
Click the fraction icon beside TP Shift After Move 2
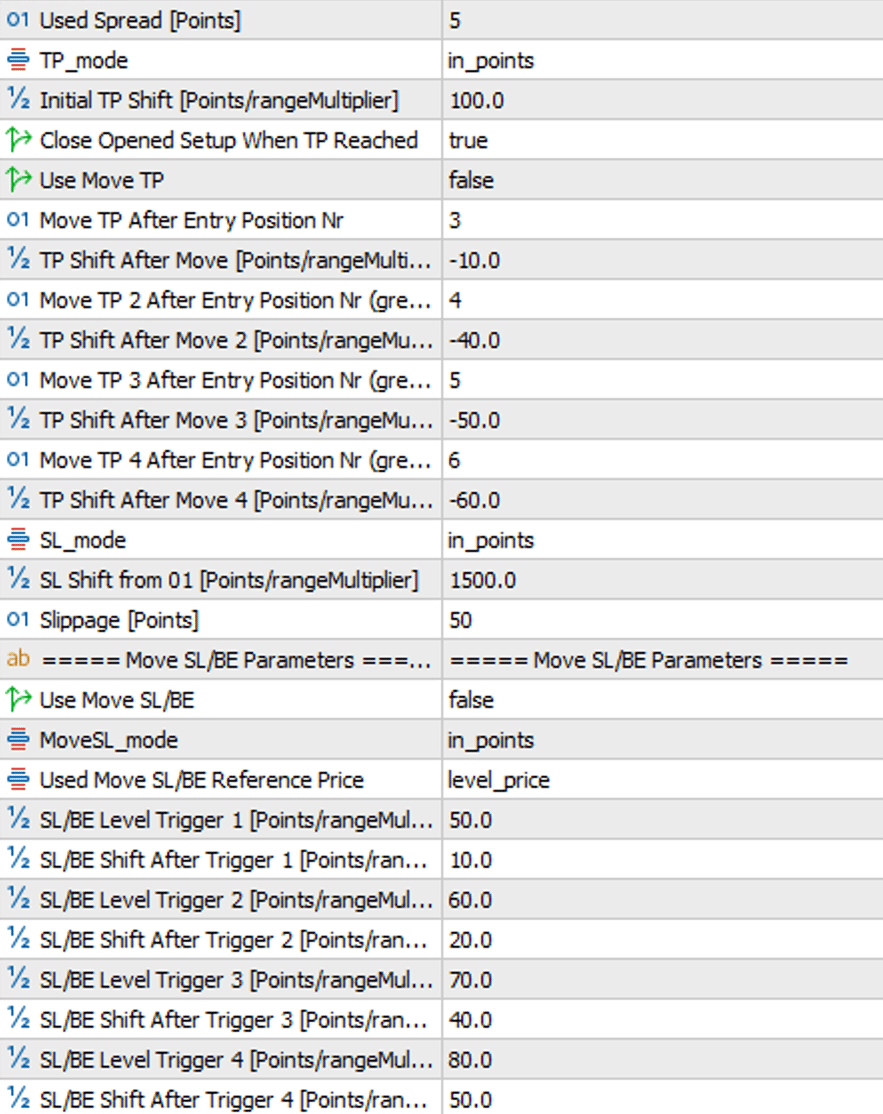[18, 340]
